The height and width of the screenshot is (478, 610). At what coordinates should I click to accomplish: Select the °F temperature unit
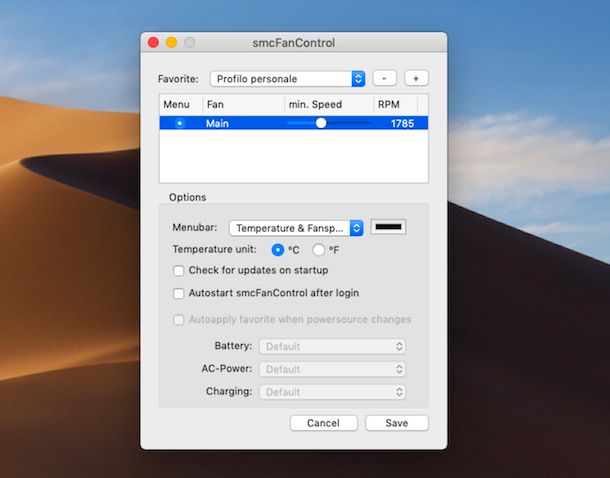click(319, 250)
